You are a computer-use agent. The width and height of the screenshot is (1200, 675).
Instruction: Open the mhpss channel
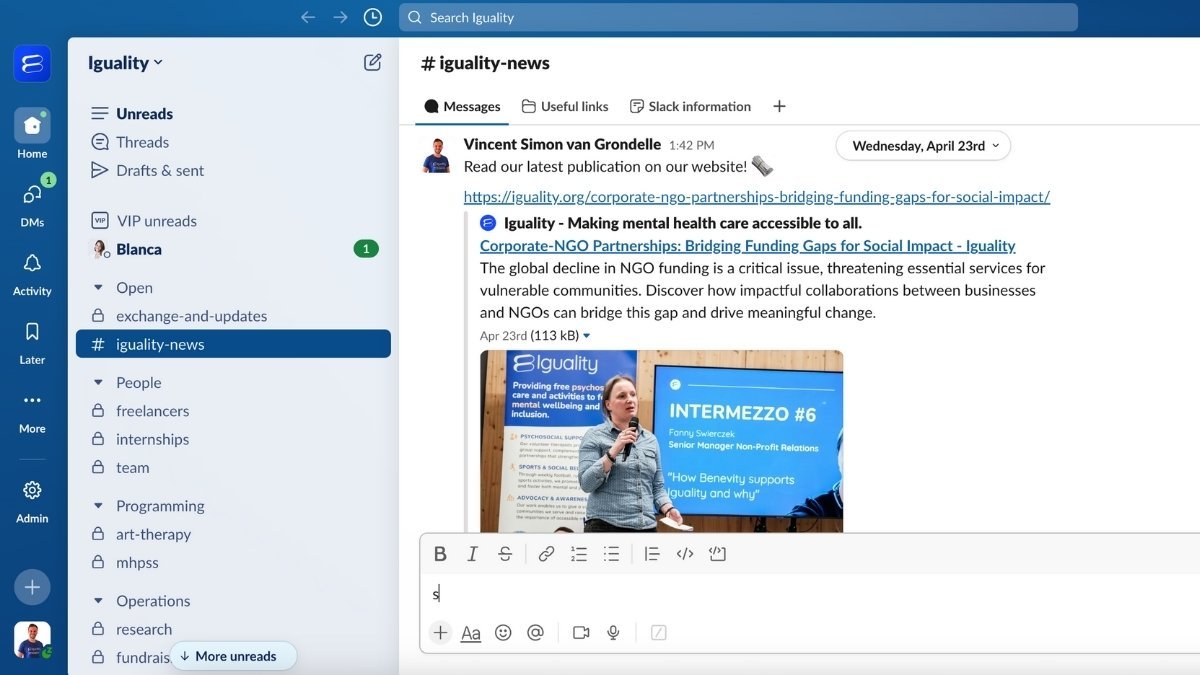(233, 562)
